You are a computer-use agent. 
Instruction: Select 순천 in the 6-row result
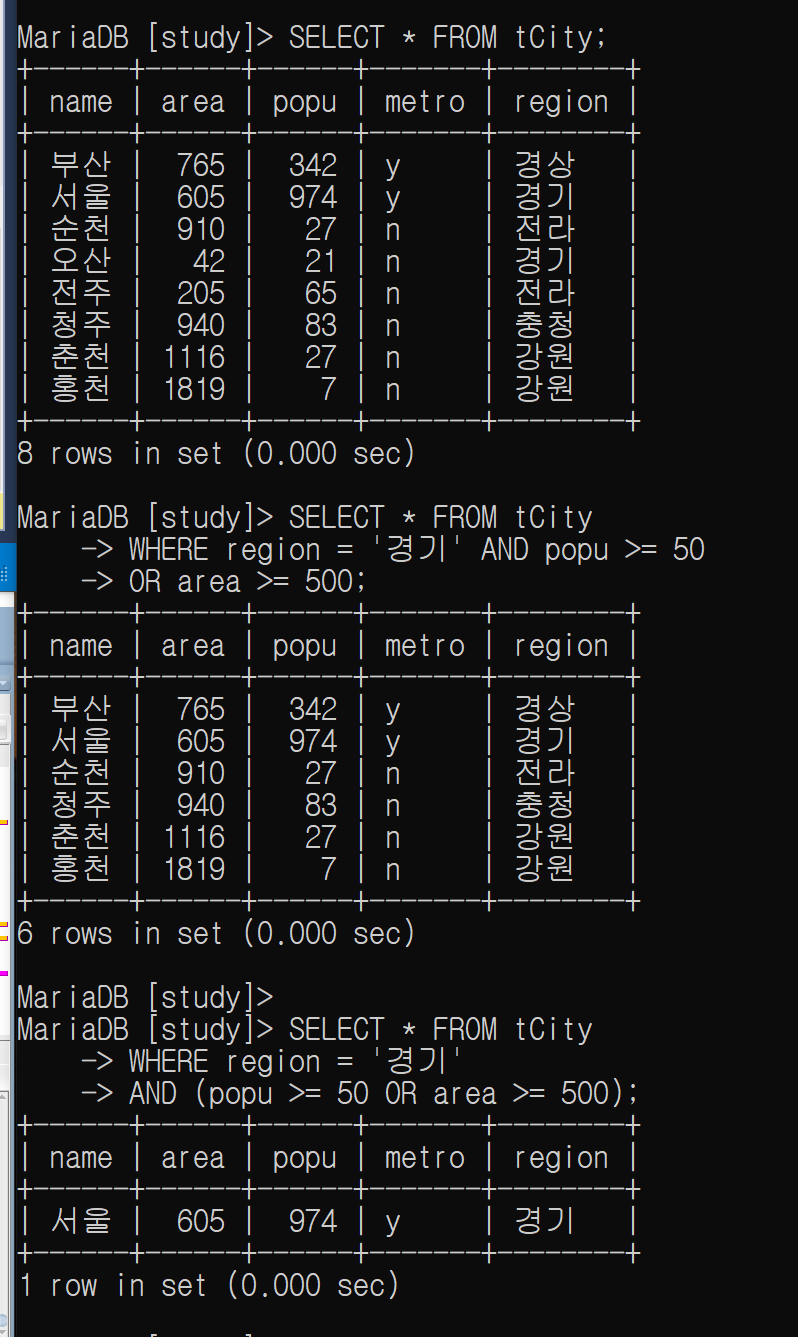[81, 774]
